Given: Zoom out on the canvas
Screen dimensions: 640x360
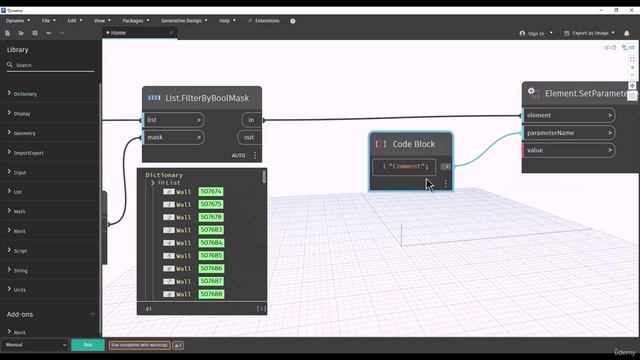Looking at the screenshot, I should click(632, 75).
